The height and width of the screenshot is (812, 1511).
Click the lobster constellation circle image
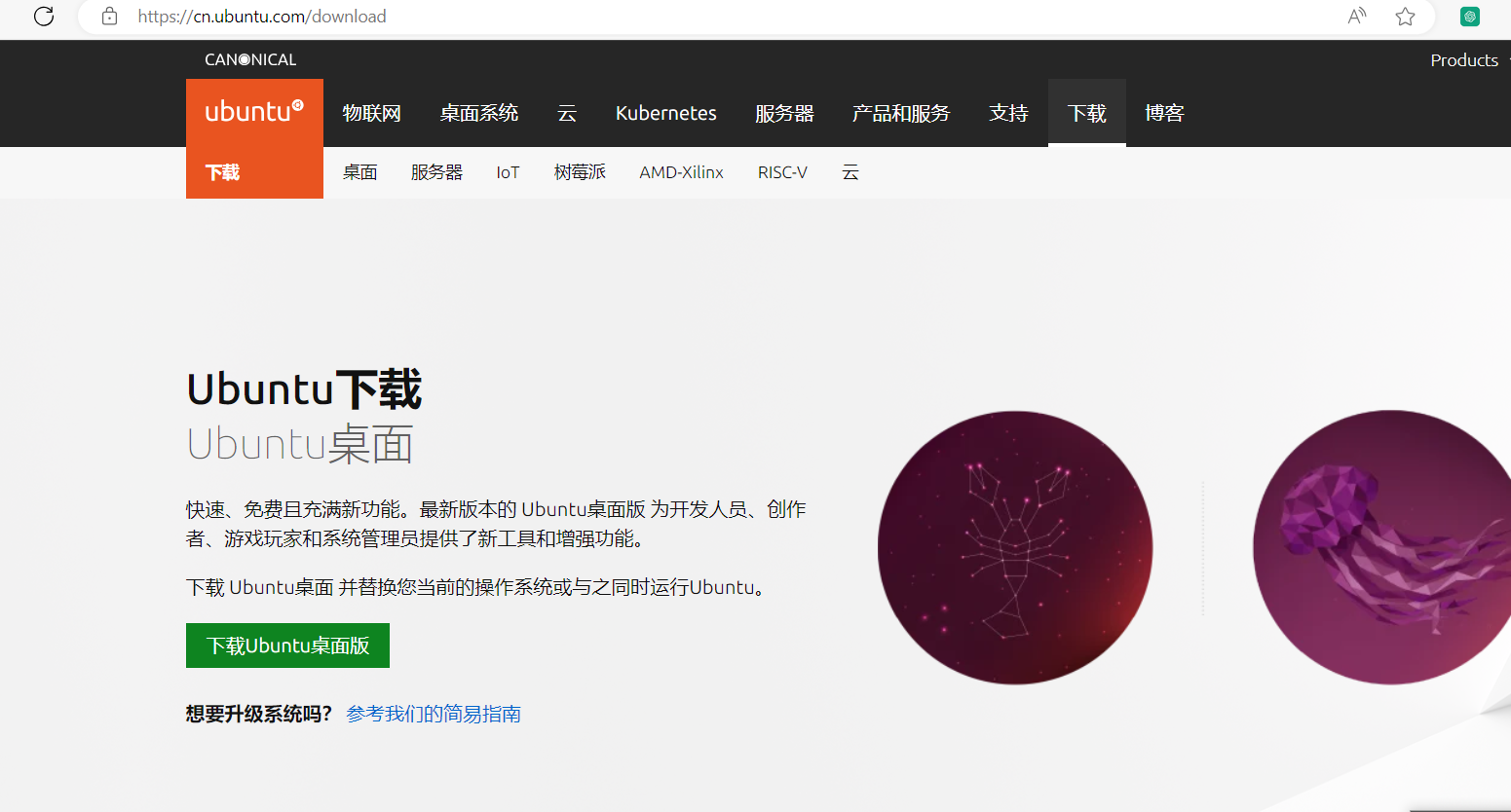click(1015, 547)
